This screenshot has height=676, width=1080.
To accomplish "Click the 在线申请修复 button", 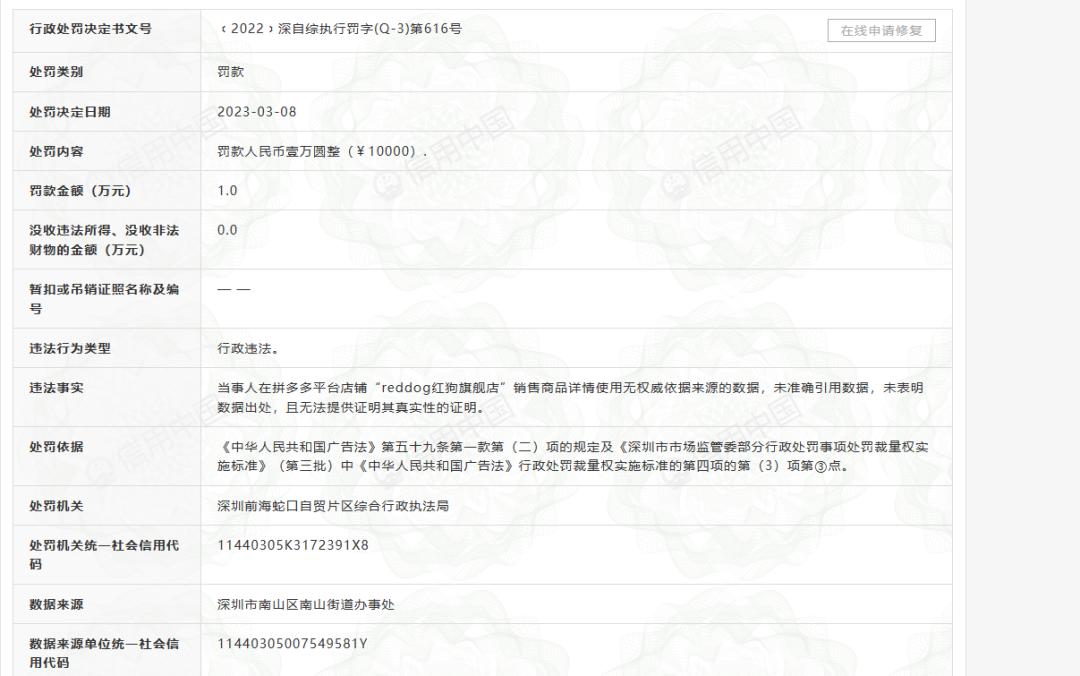I will [x=882, y=30].
